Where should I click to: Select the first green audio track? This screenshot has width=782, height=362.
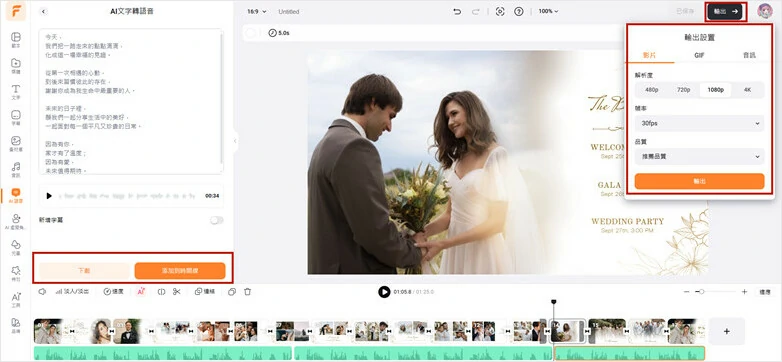point(163,354)
